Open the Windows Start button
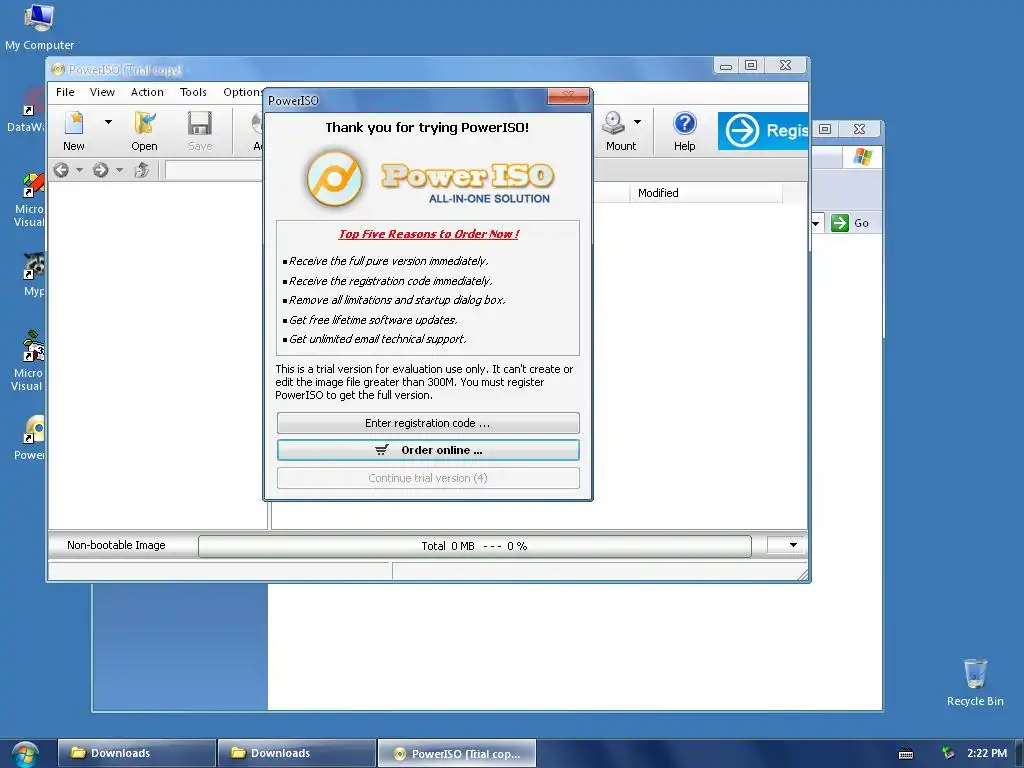This screenshot has width=1024, height=768. tap(25, 754)
